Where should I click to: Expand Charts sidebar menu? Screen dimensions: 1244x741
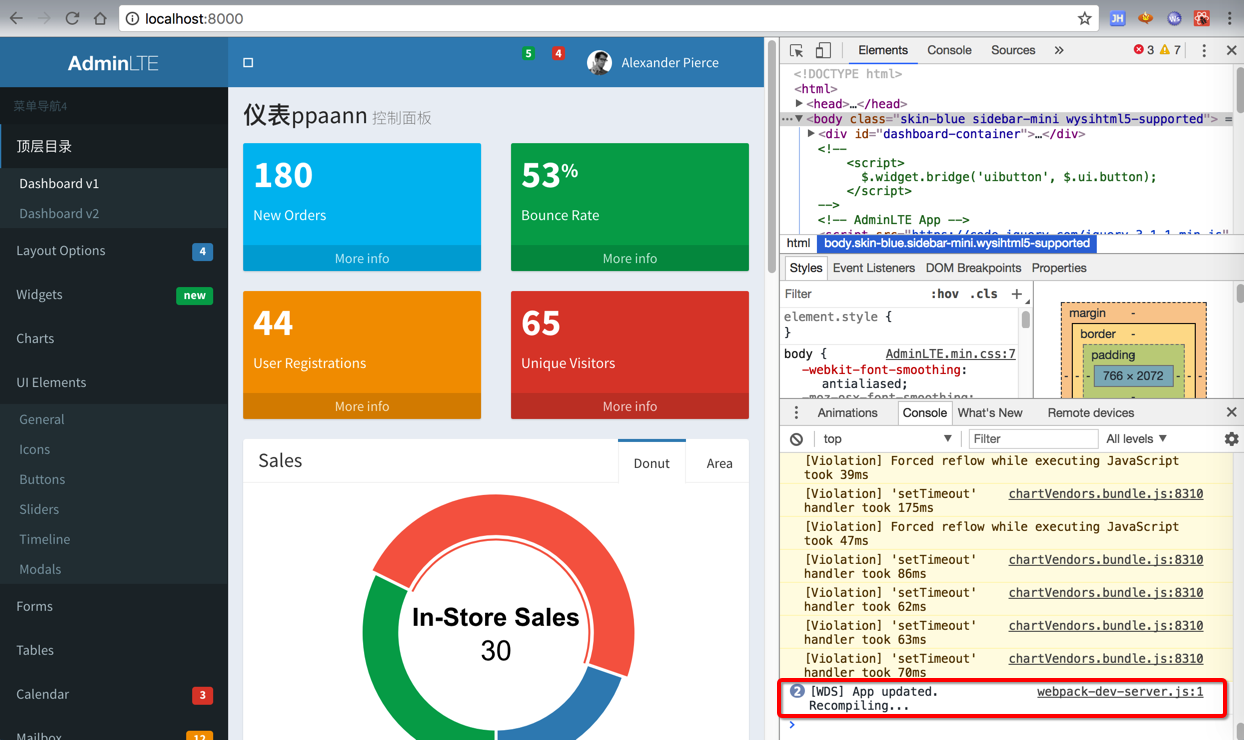(x=114, y=339)
